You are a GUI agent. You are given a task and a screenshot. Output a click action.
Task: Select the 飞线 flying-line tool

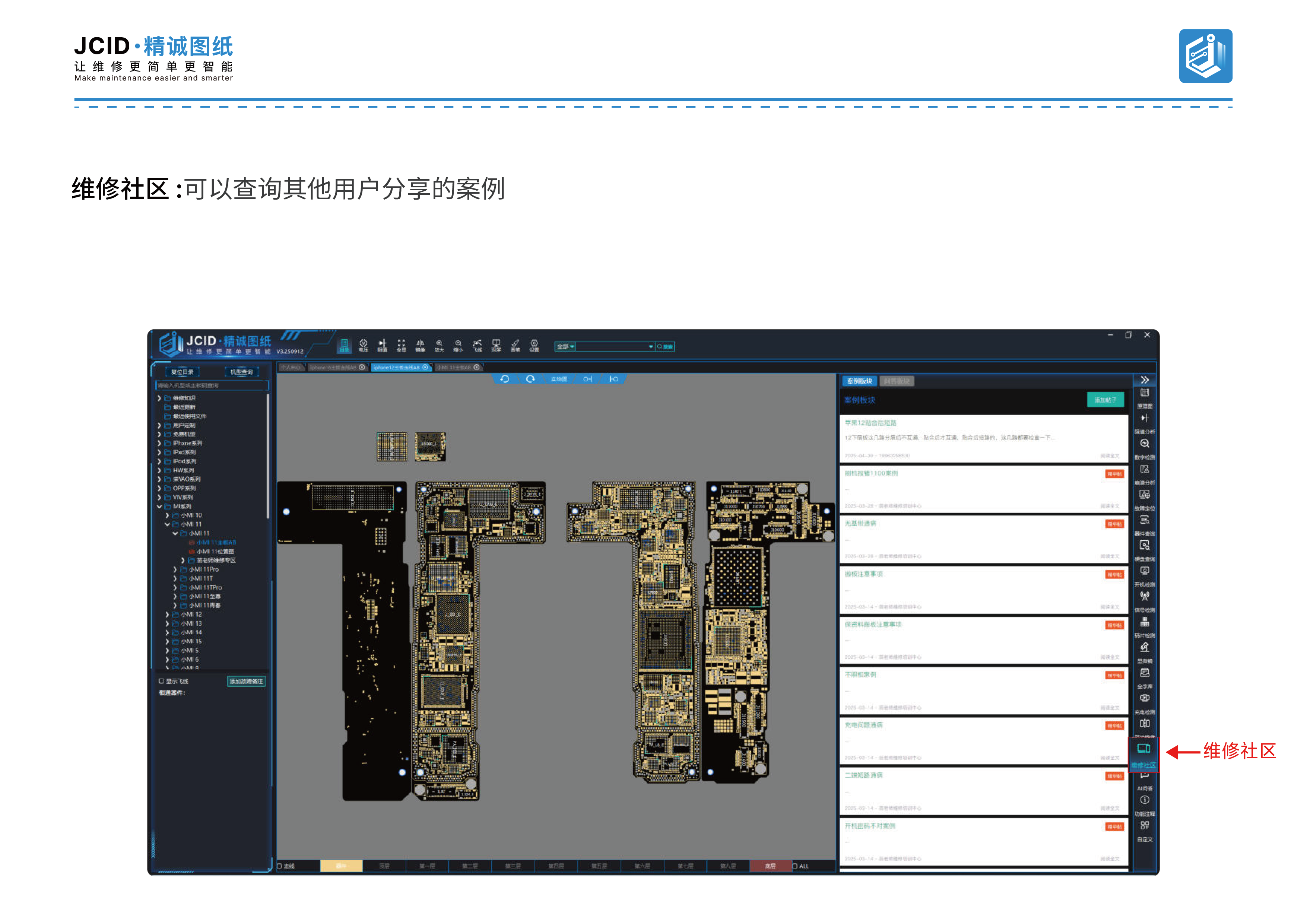click(478, 346)
